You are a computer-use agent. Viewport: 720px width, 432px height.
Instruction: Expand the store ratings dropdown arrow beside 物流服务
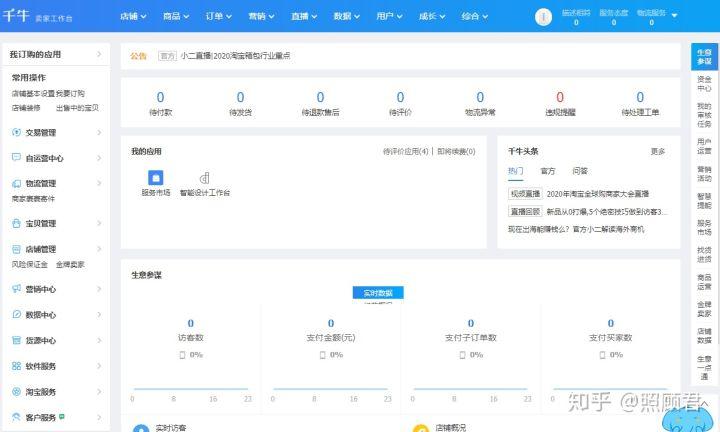[675, 15]
